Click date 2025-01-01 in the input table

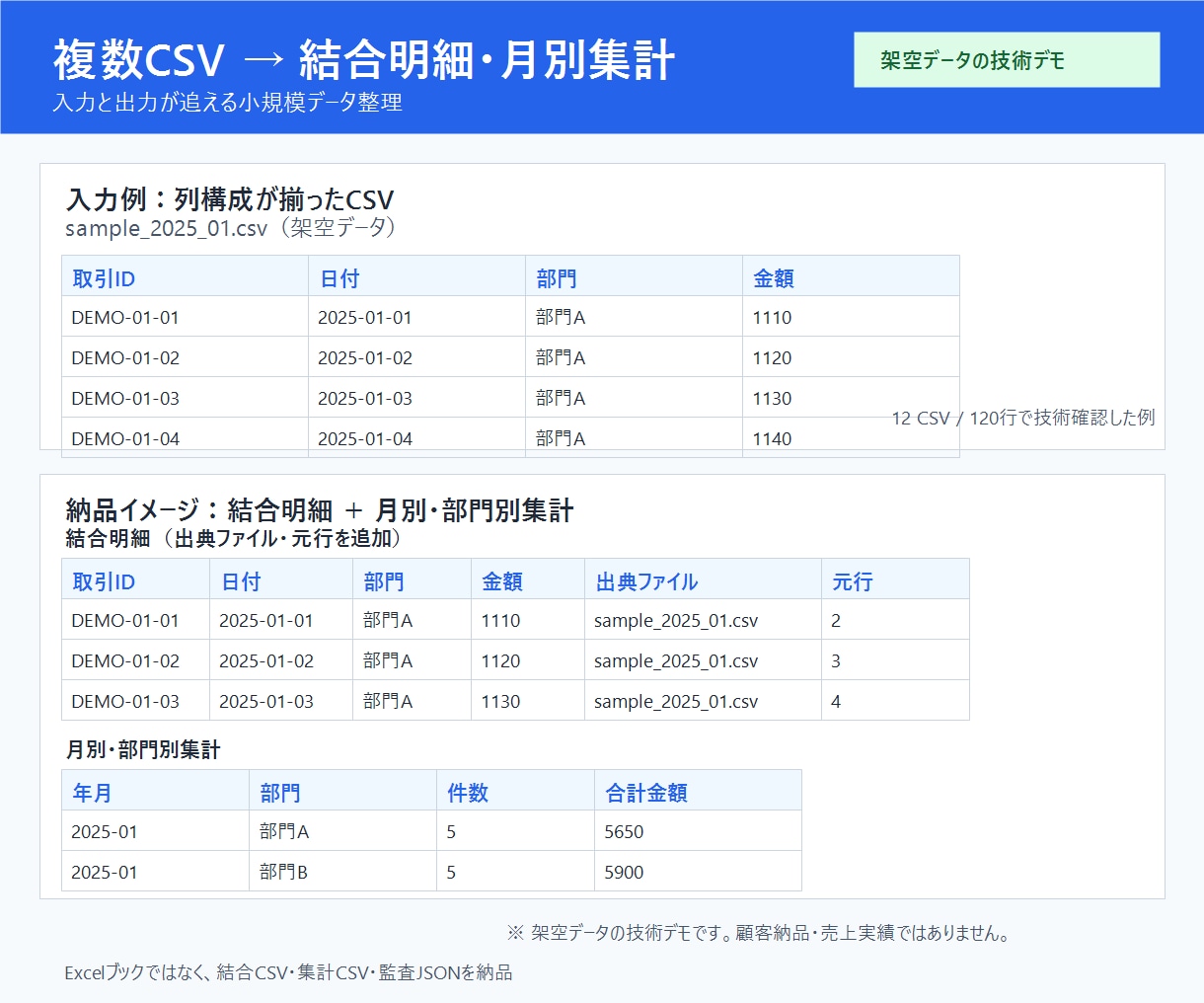point(365,318)
